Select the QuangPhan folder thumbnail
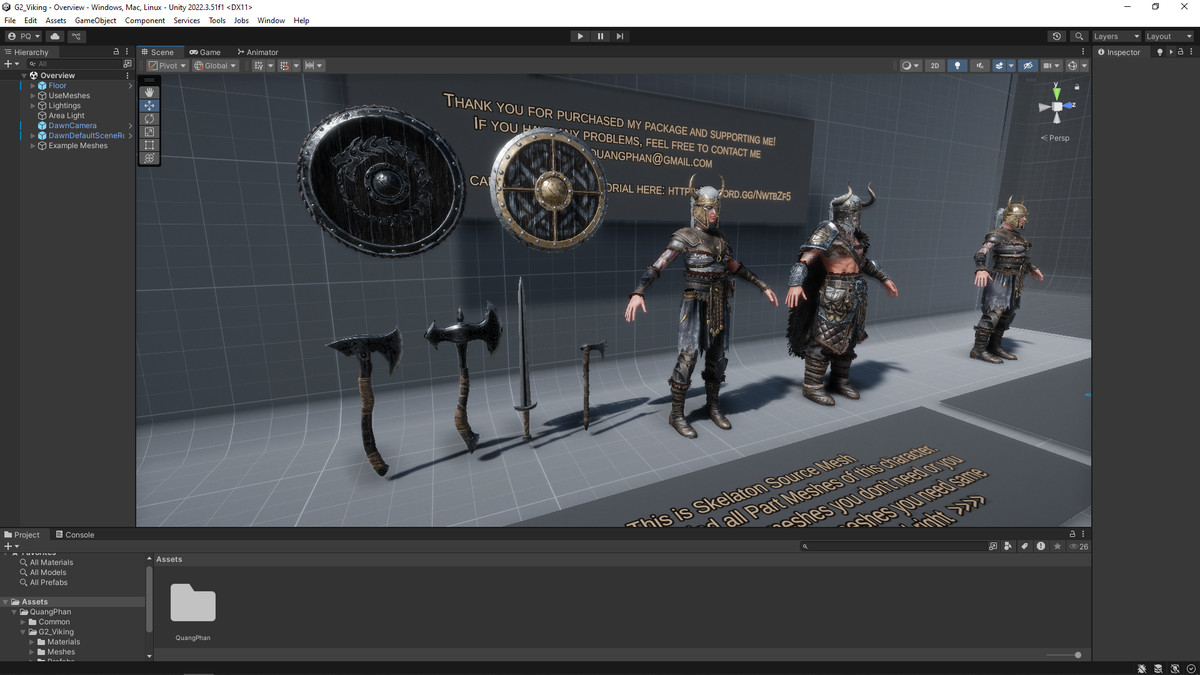Image resolution: width=1200 pixels, height=675 pixels. coord(193,605)
